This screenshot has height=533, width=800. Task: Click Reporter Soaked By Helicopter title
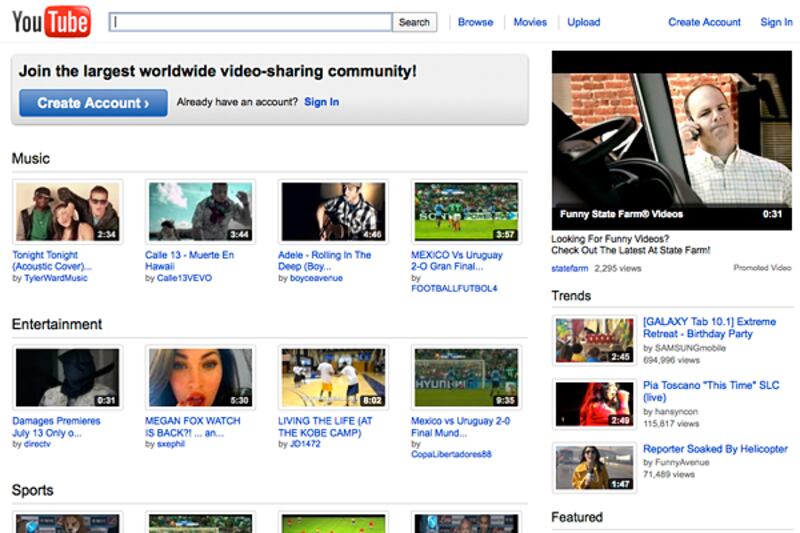(x=715, y=449)
